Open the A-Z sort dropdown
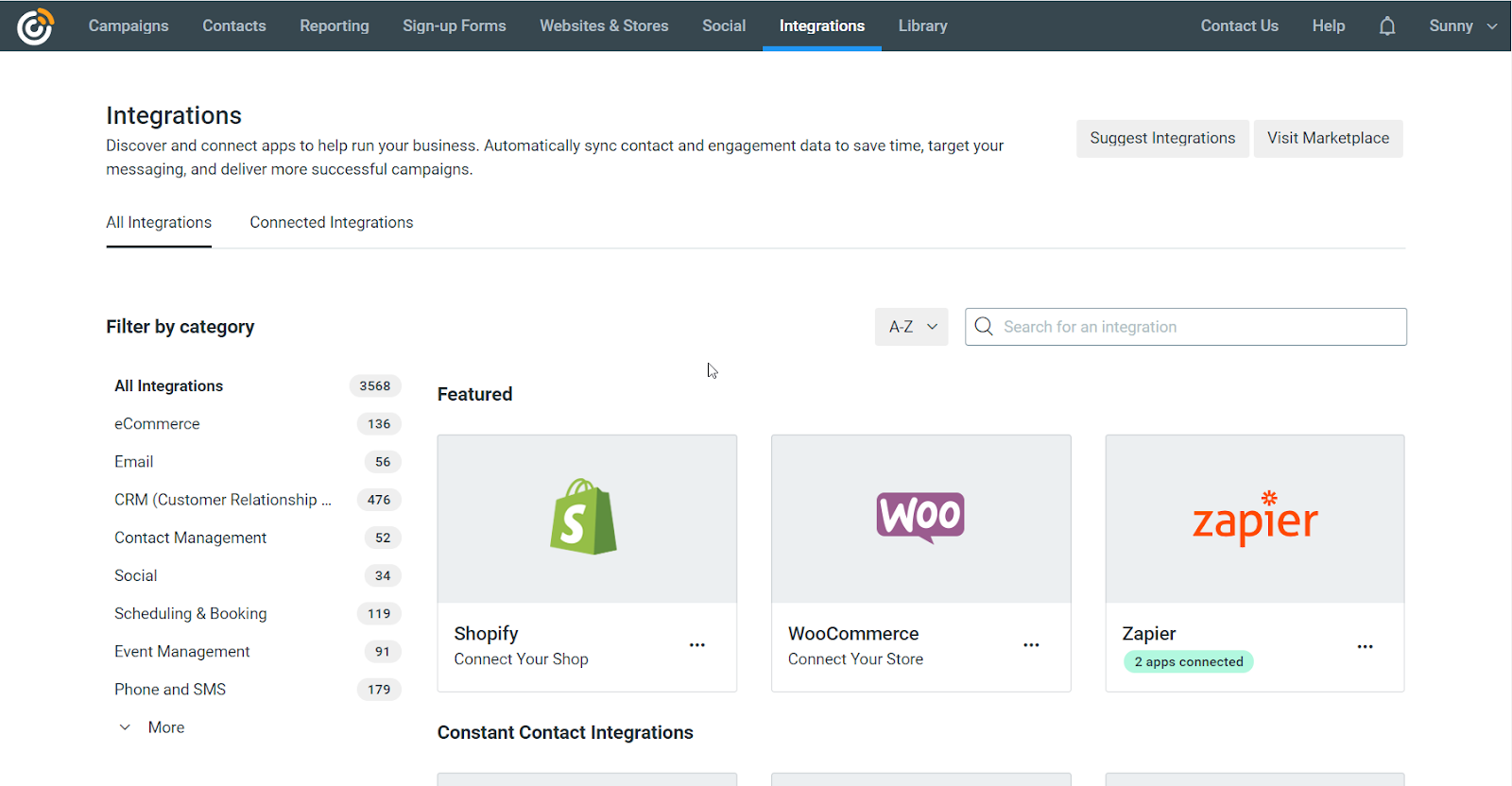Viewport: 1512px width, 786px height. [911, 327]
